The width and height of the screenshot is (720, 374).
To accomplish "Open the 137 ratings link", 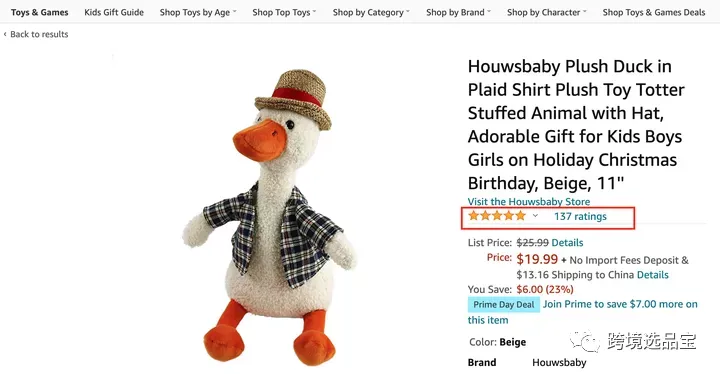I will [580, 216].
